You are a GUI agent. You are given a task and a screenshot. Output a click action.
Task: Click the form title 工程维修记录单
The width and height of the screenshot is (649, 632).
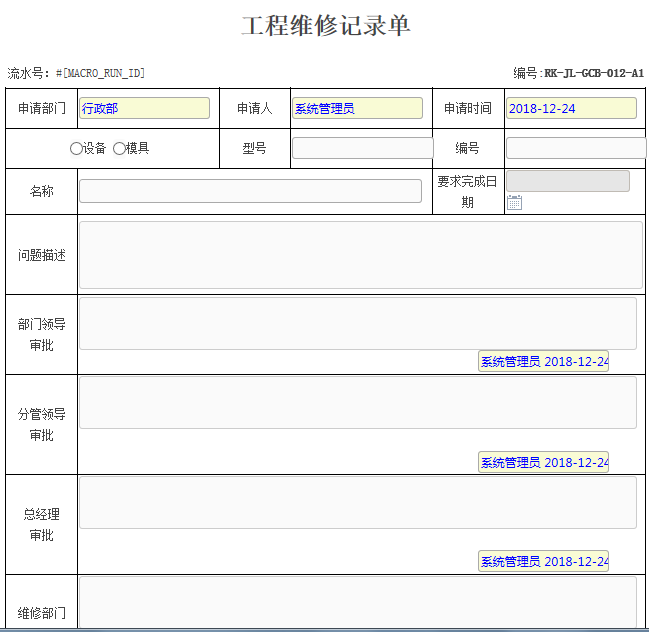(x=326, y=26)
